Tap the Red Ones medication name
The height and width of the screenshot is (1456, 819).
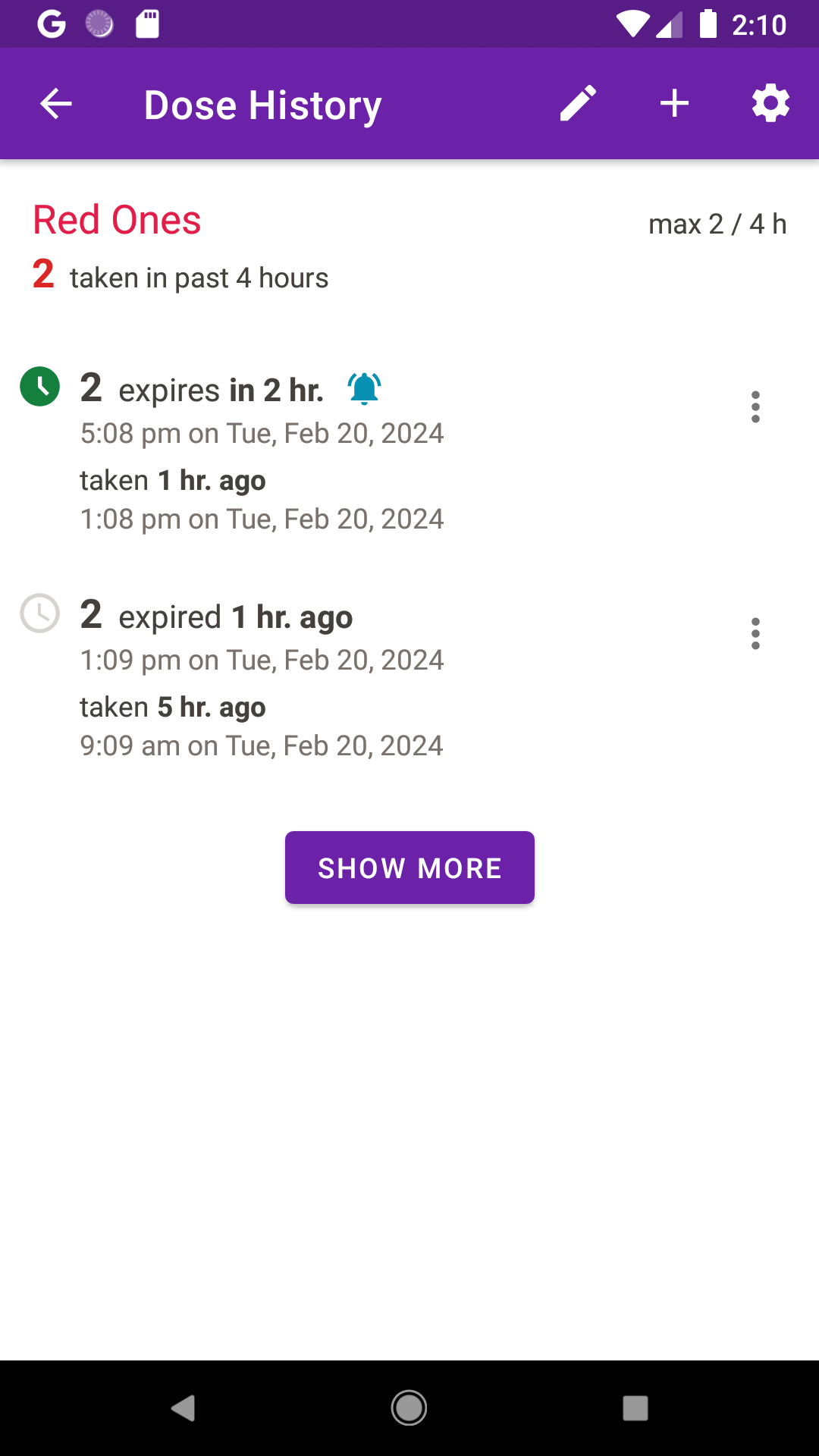[117, 221]
